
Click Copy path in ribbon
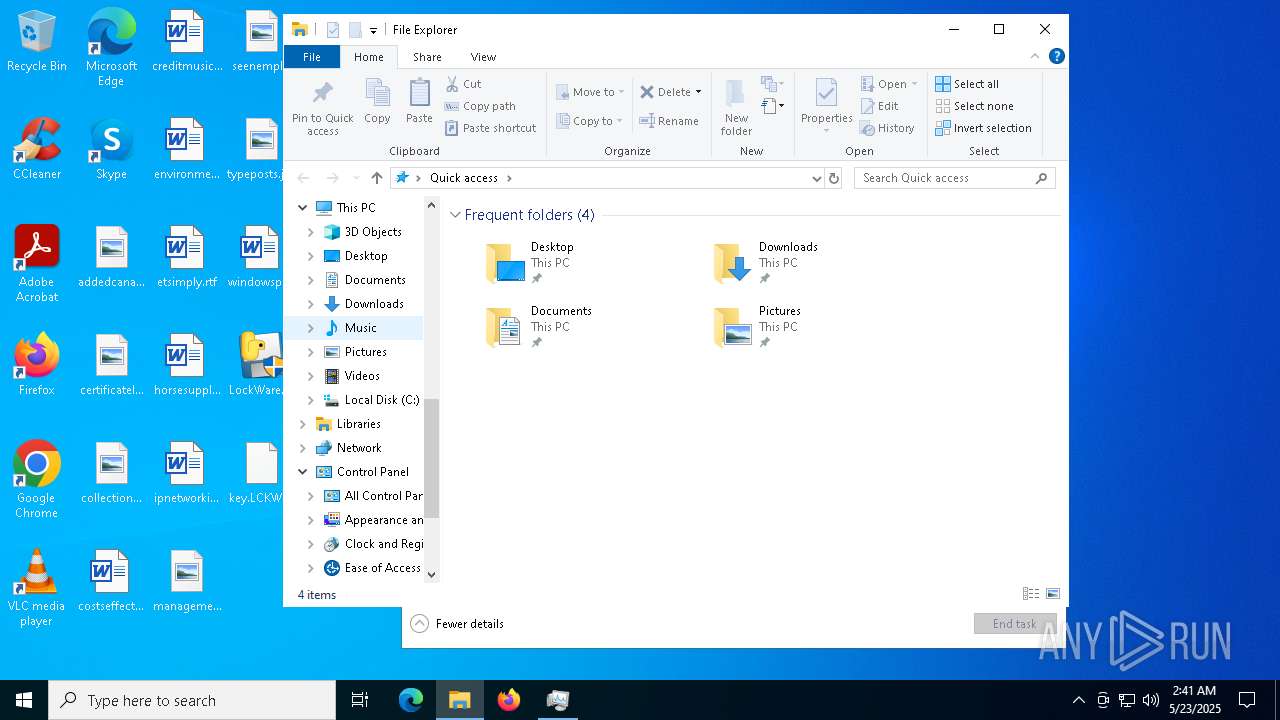click(x=480, y=106)
